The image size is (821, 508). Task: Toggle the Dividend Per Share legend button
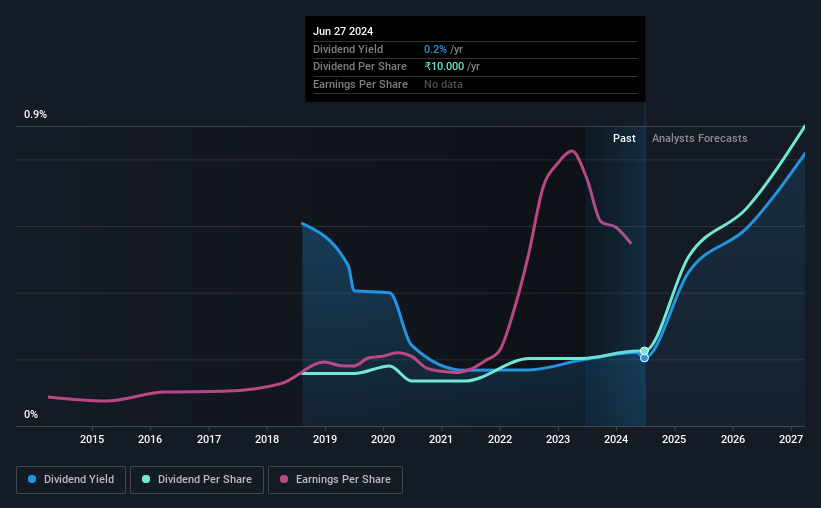(x=197, y=480)
